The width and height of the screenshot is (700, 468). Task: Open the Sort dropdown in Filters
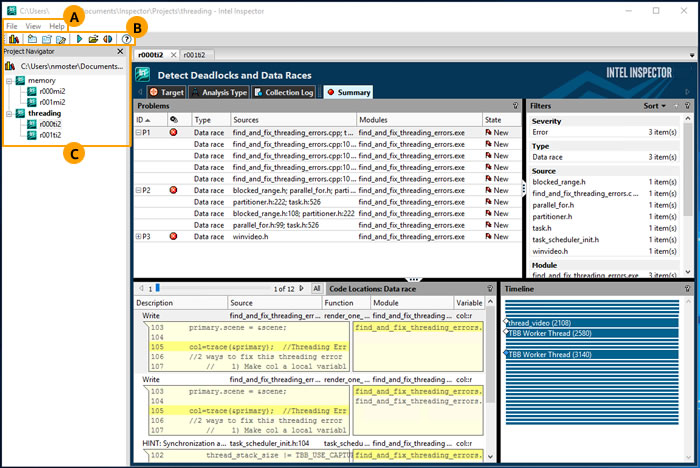655,105
